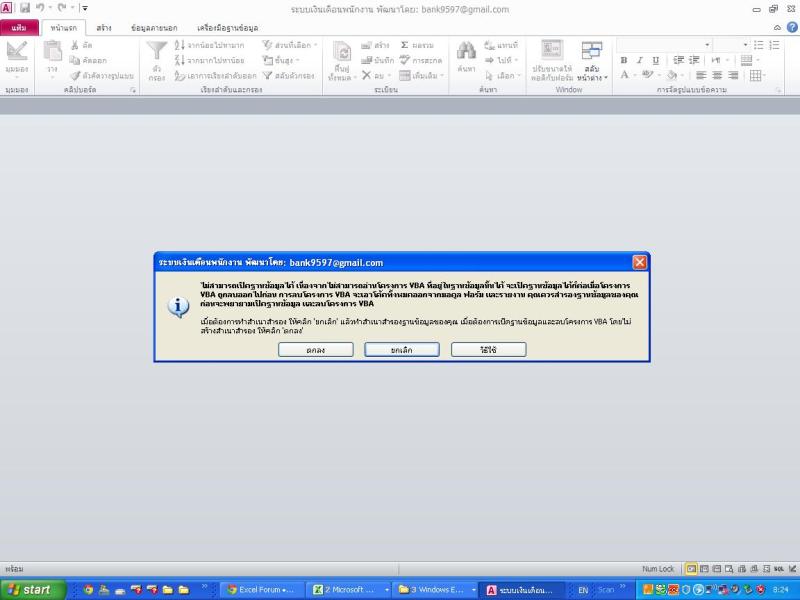This screenshot has width=800, height=600.
Task: Close the VBA warning dialog with X
Action: (639, 262)
